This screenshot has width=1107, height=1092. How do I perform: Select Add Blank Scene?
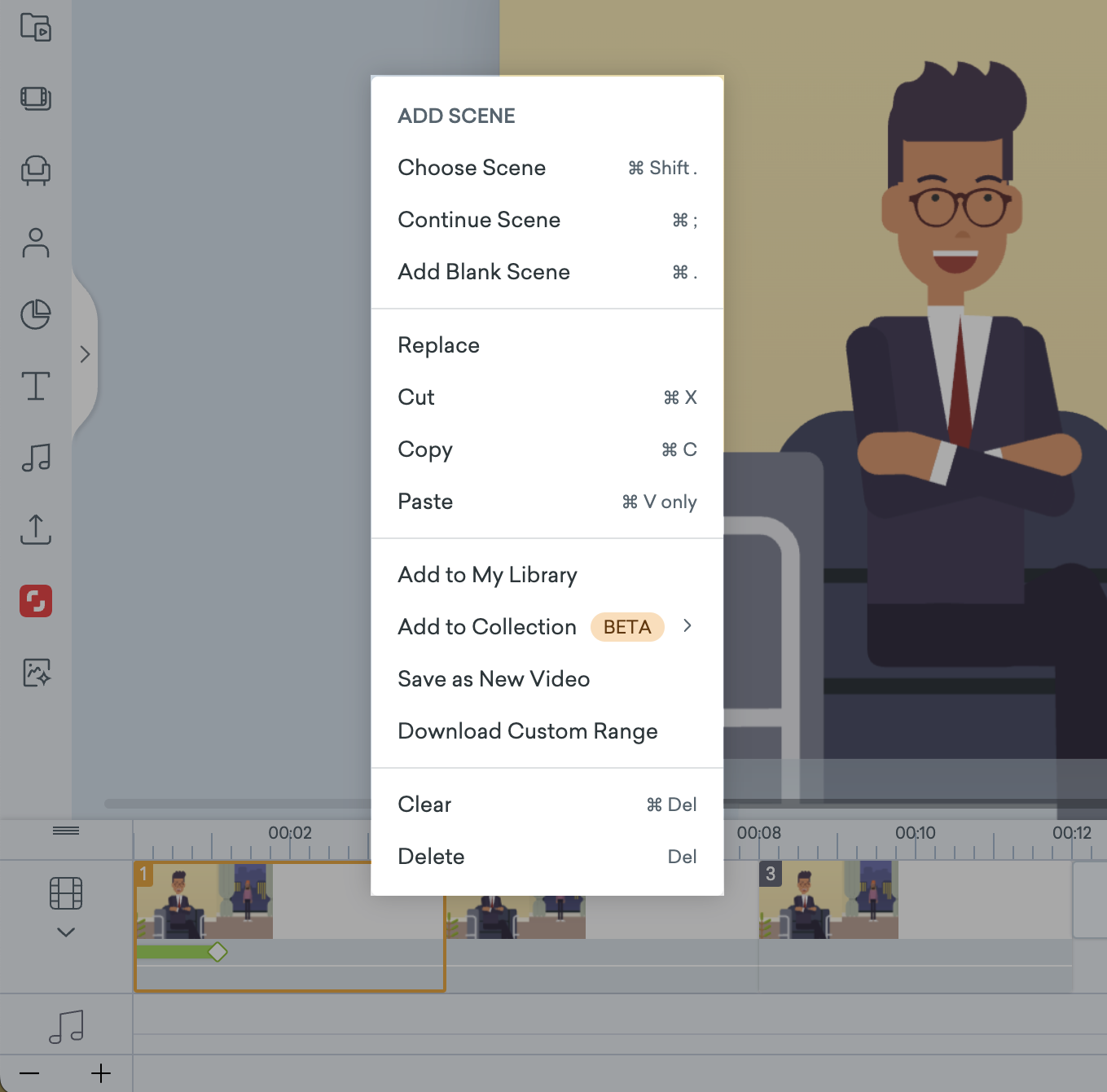tap(484, 272)
